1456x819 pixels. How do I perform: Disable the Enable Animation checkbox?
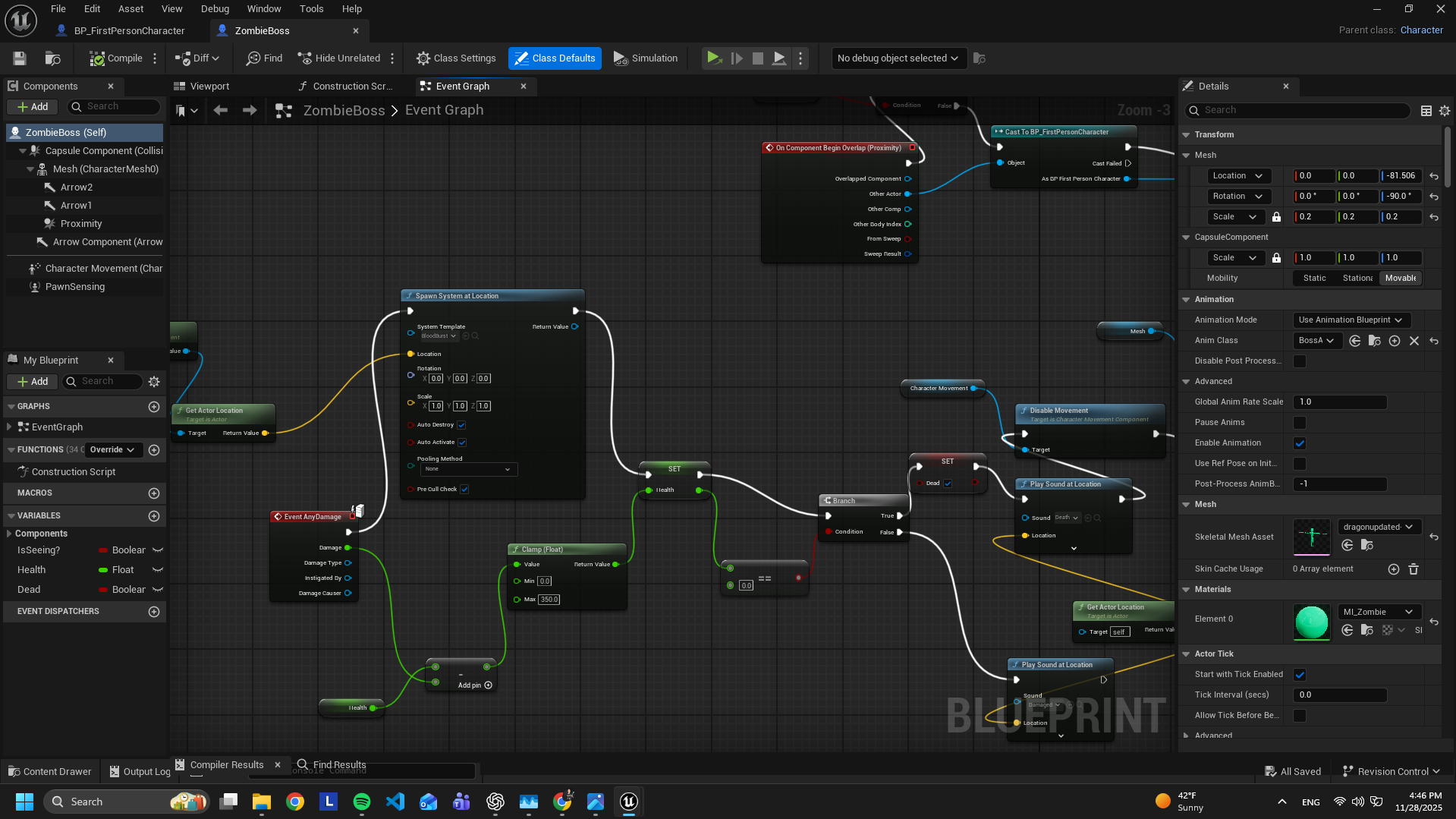[1300, 443]
